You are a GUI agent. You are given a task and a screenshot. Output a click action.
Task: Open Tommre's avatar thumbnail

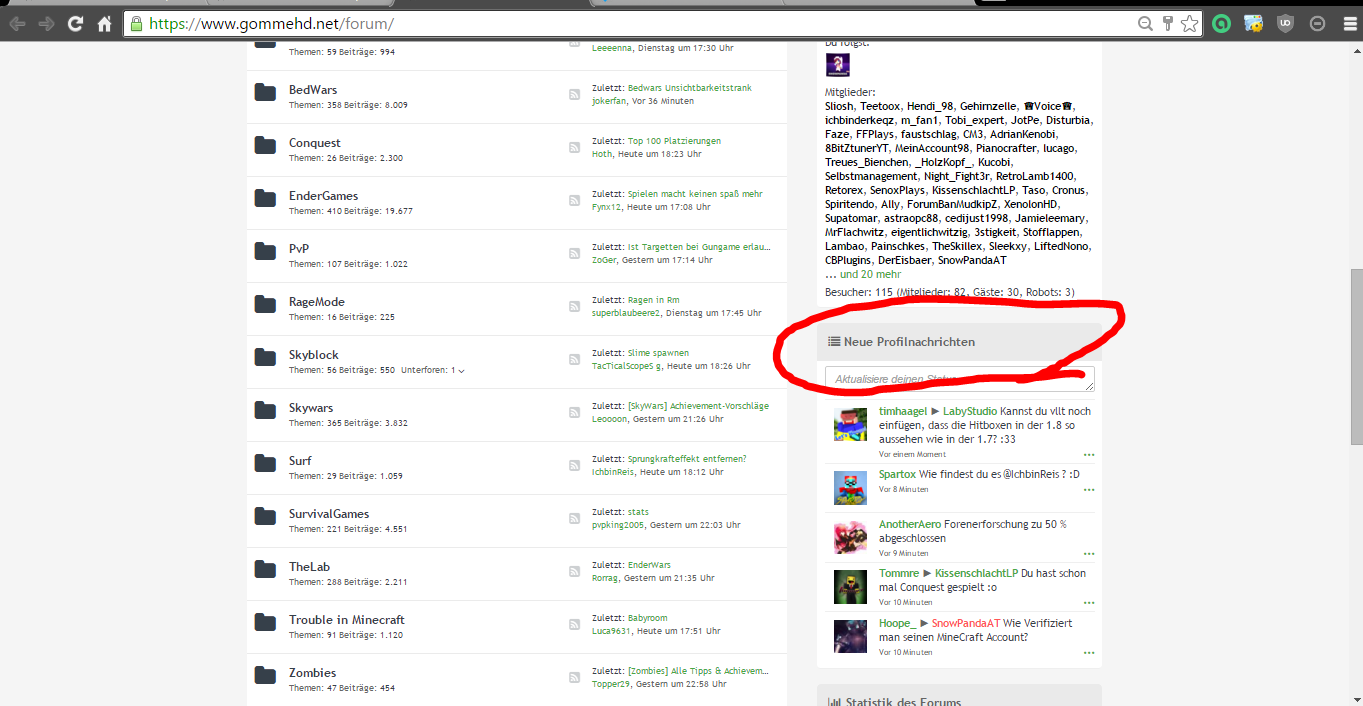coord(850,587)
